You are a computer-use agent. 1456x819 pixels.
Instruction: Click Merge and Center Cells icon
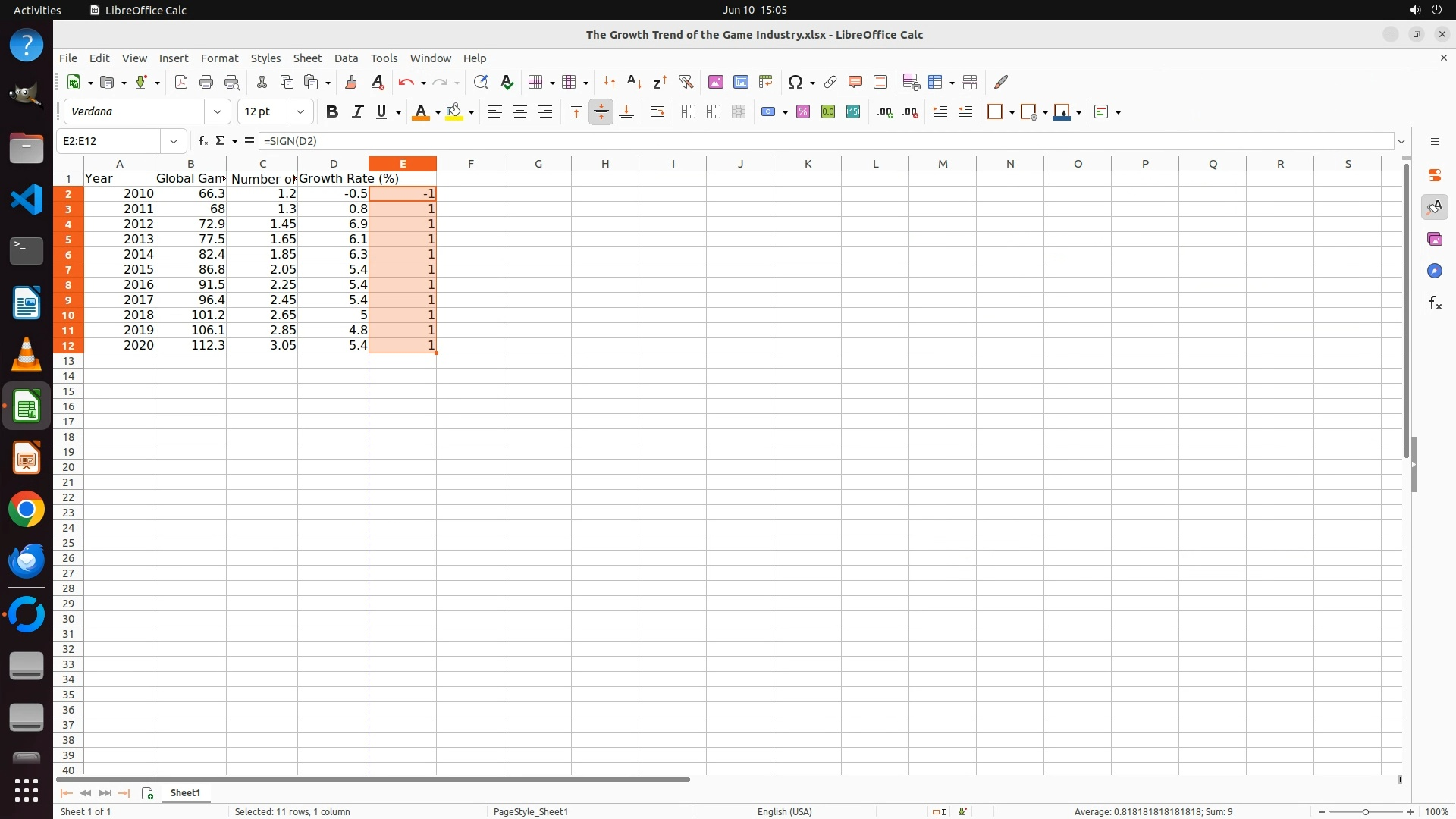click(x=689, y=112)
